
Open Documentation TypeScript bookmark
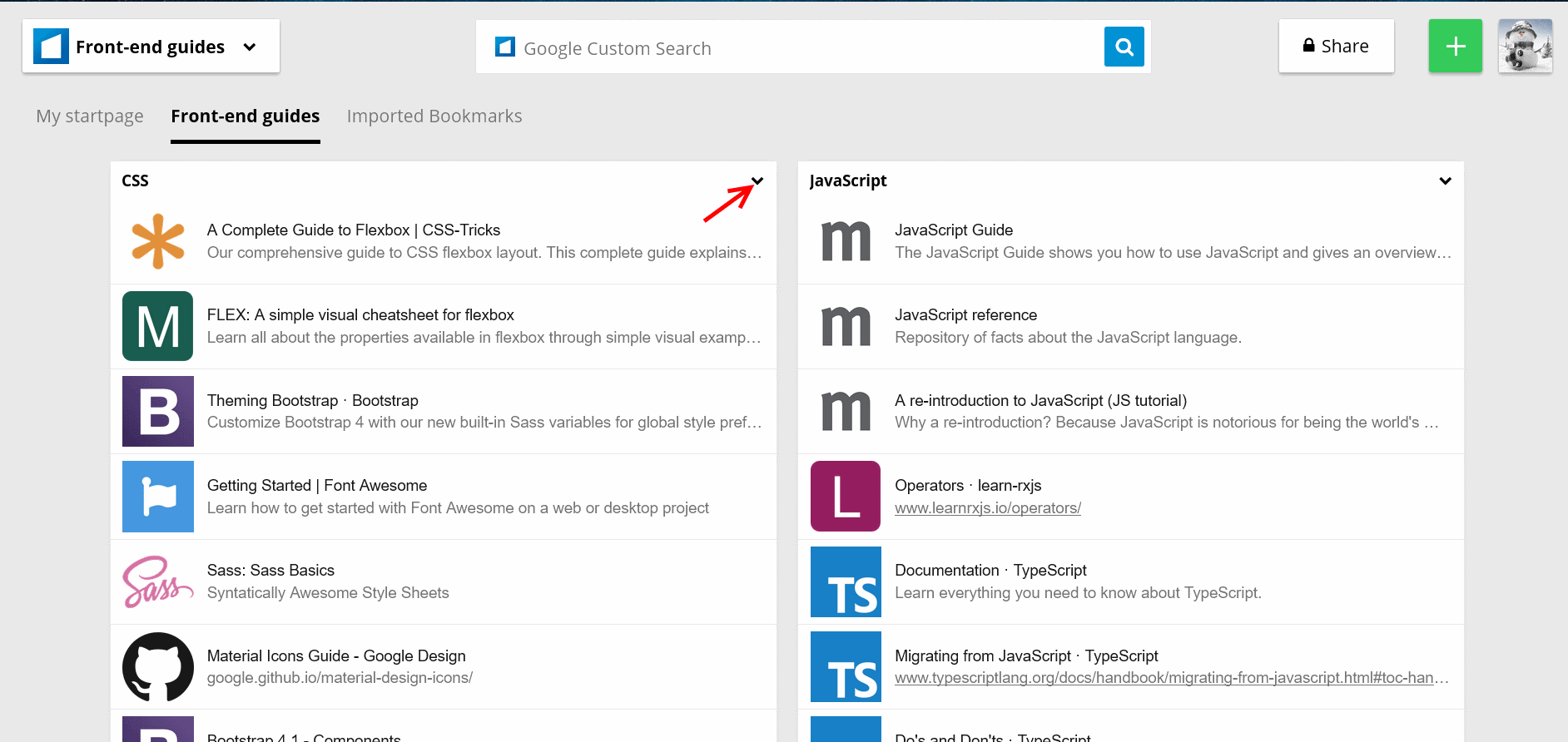pyautogui.click(x=990, y=571)
